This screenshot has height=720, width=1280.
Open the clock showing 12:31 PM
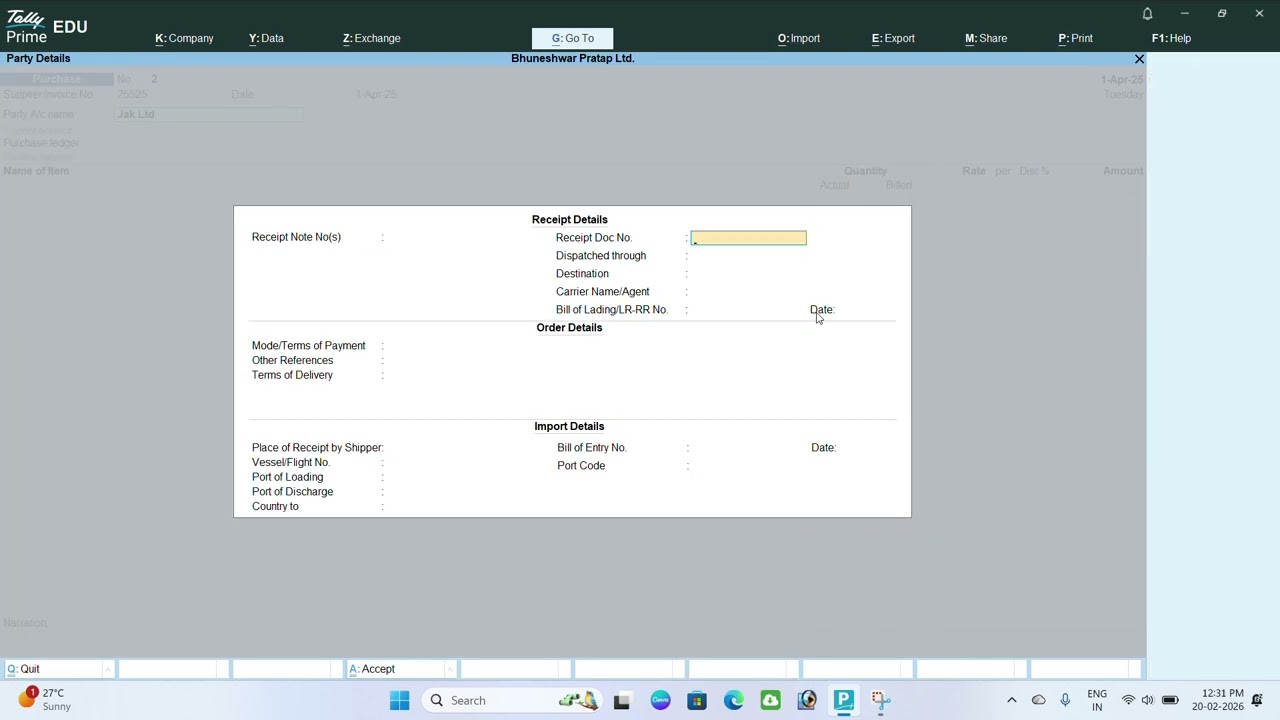(1218, 700)
